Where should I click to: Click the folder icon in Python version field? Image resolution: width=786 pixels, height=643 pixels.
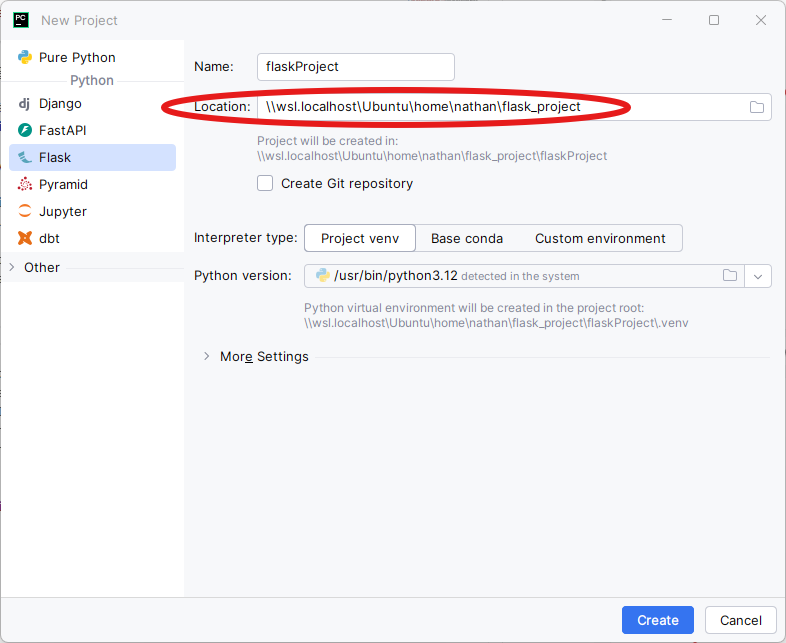point(730,276)
